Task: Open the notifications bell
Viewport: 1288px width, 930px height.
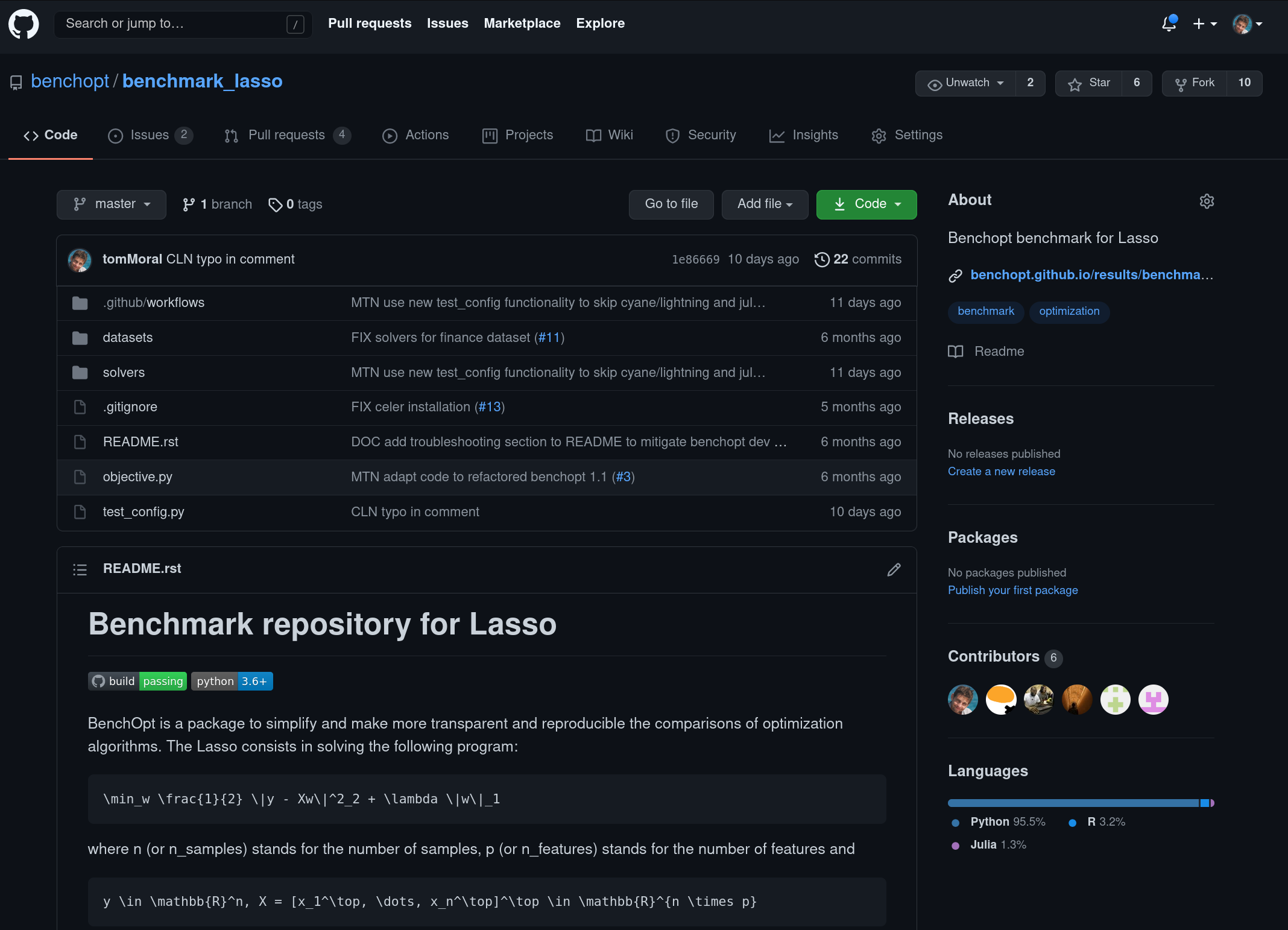Action: (x=1169, y=24)
